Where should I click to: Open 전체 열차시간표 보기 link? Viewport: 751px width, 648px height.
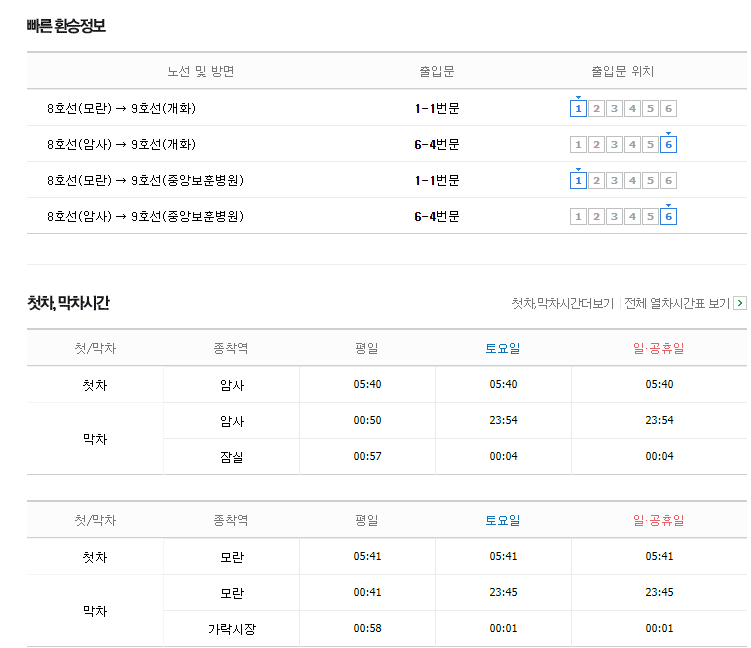coord(677,303)
